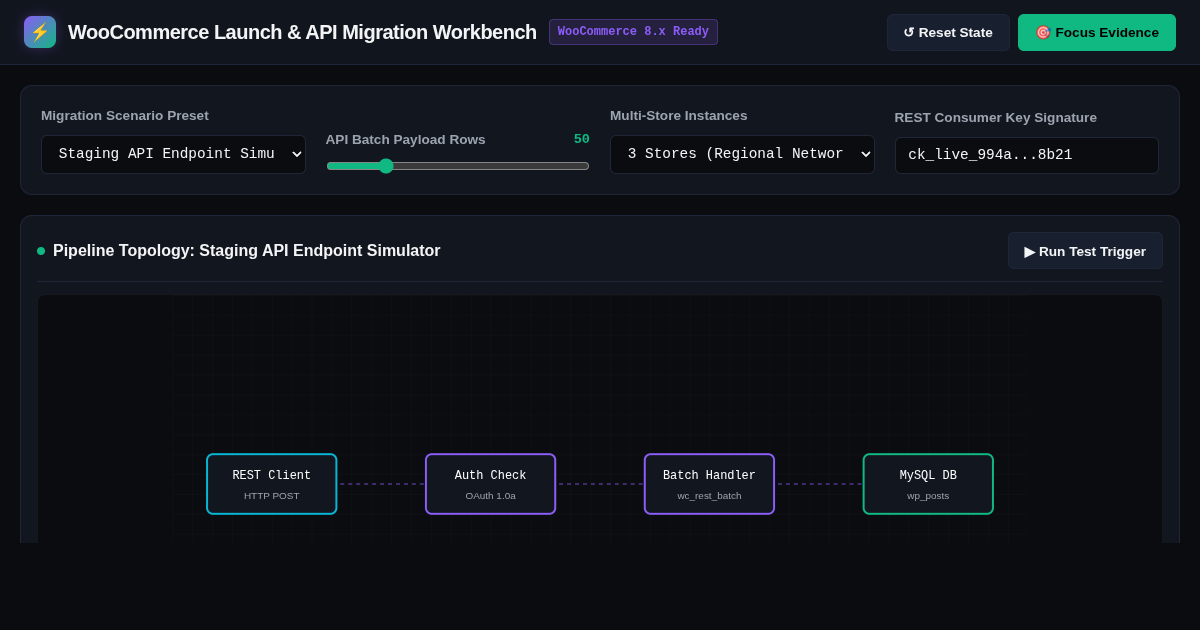Open the Multi-Store Instances dropdown
Image resolution: width=1200 pixels, height=630 pixels.
(x=742, y=154)
